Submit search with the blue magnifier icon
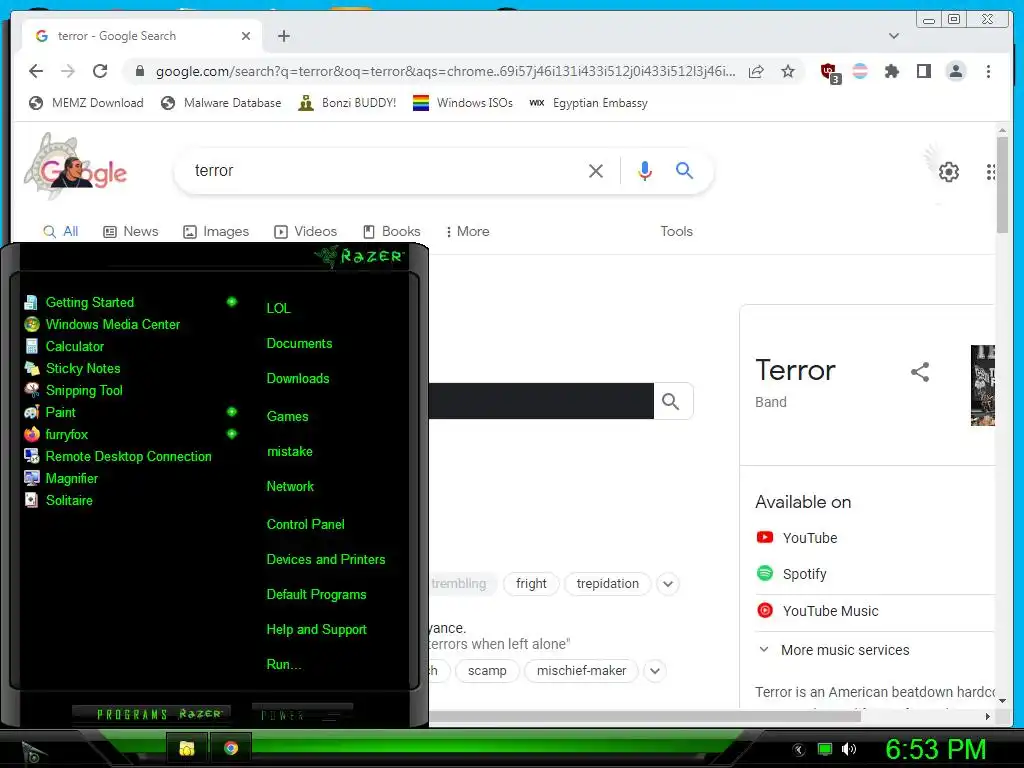Image resolution: width=1024 pixels, height=768 pixels. [x=684, y=170]
